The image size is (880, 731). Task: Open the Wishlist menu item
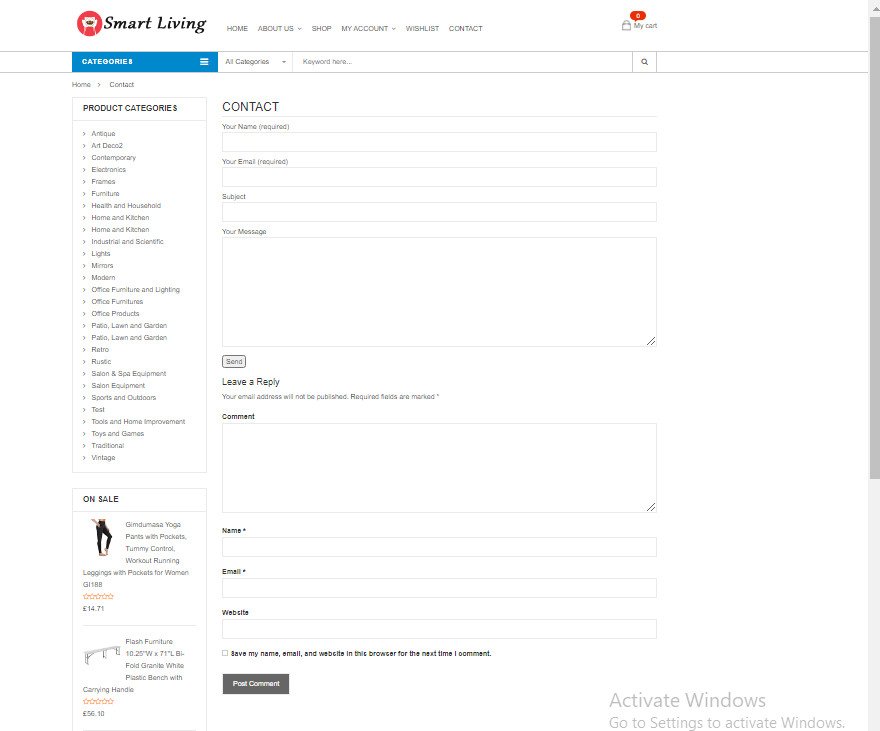click(422, 29)
